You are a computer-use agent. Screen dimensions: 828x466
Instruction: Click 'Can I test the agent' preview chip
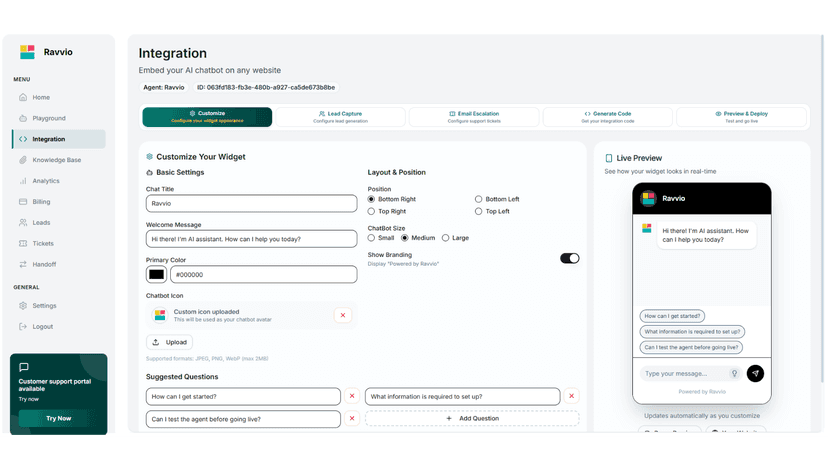coord(691,347)
